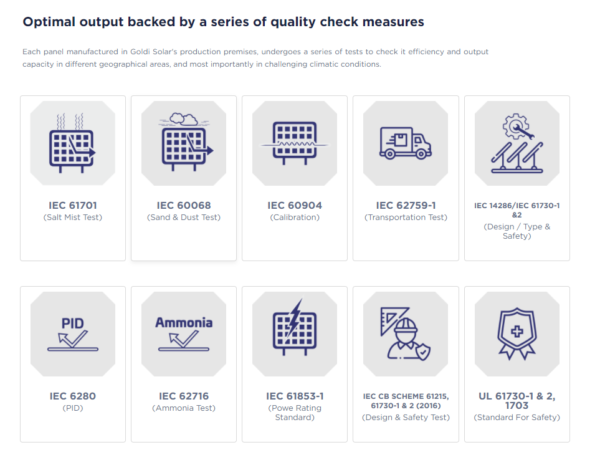Open the IEC 6280 label
The height and width of the screenshot is (450, 600).
(x=73, y=396)
